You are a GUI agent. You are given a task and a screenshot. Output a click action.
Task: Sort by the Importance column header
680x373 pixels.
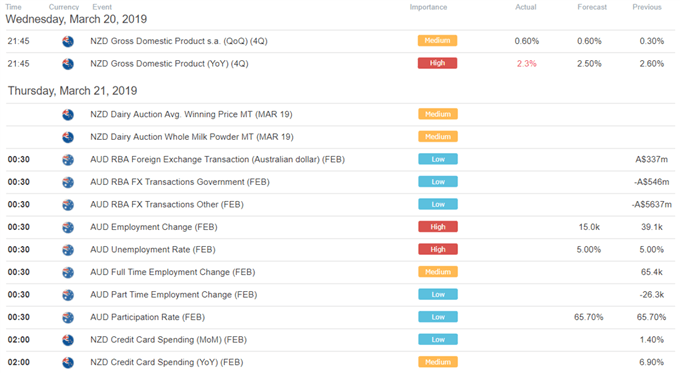click(428, 7)
